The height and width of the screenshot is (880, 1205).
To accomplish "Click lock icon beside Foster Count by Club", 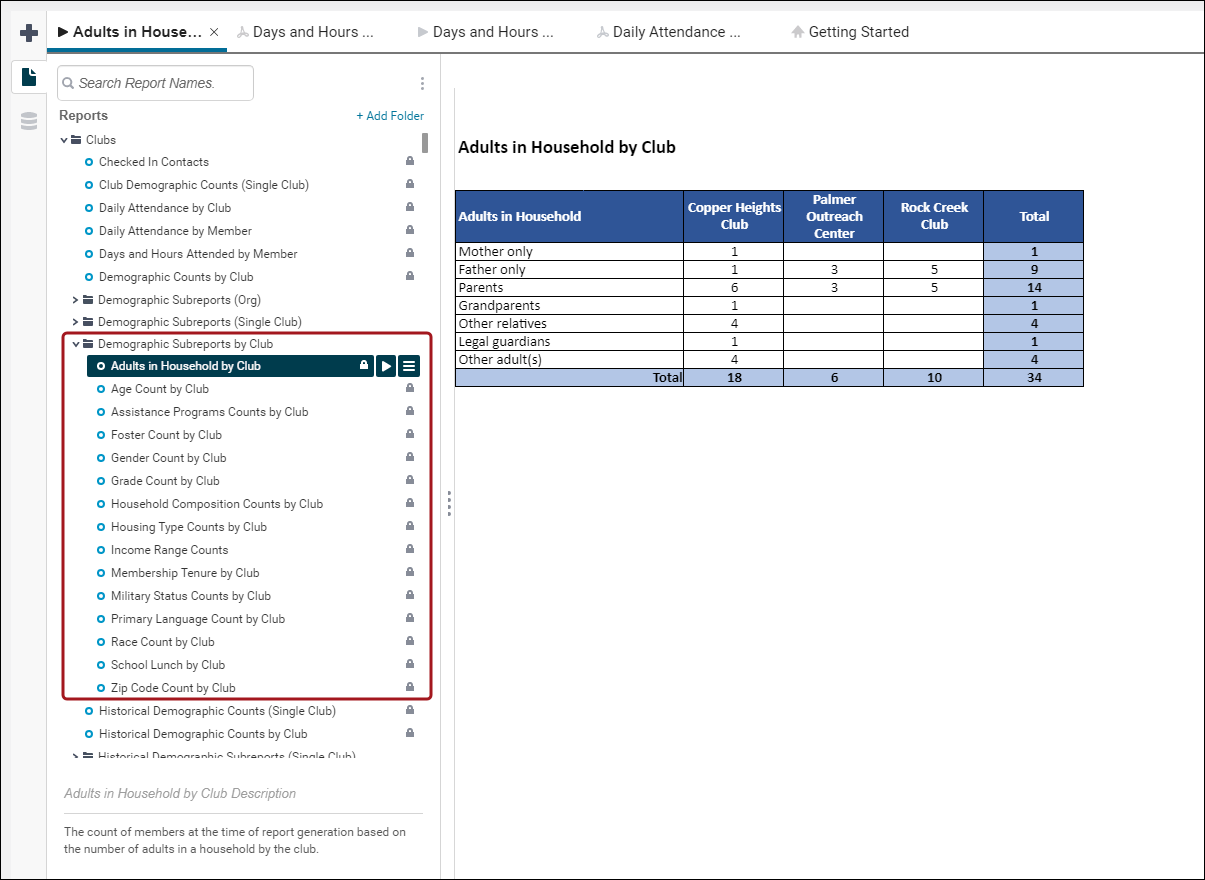I will 409,435.
